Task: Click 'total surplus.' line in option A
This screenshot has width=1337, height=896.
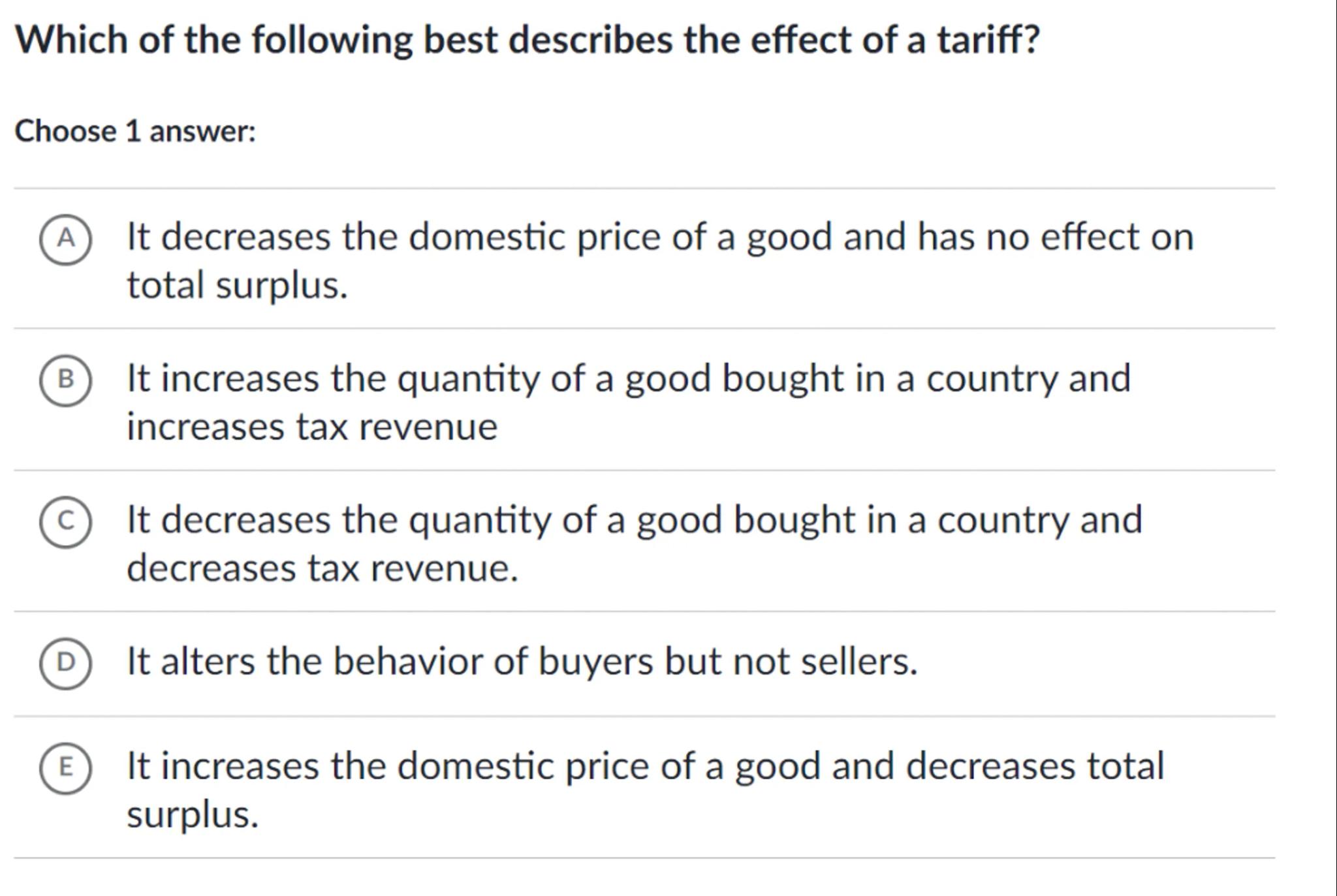Action: (x=237, y=286)
